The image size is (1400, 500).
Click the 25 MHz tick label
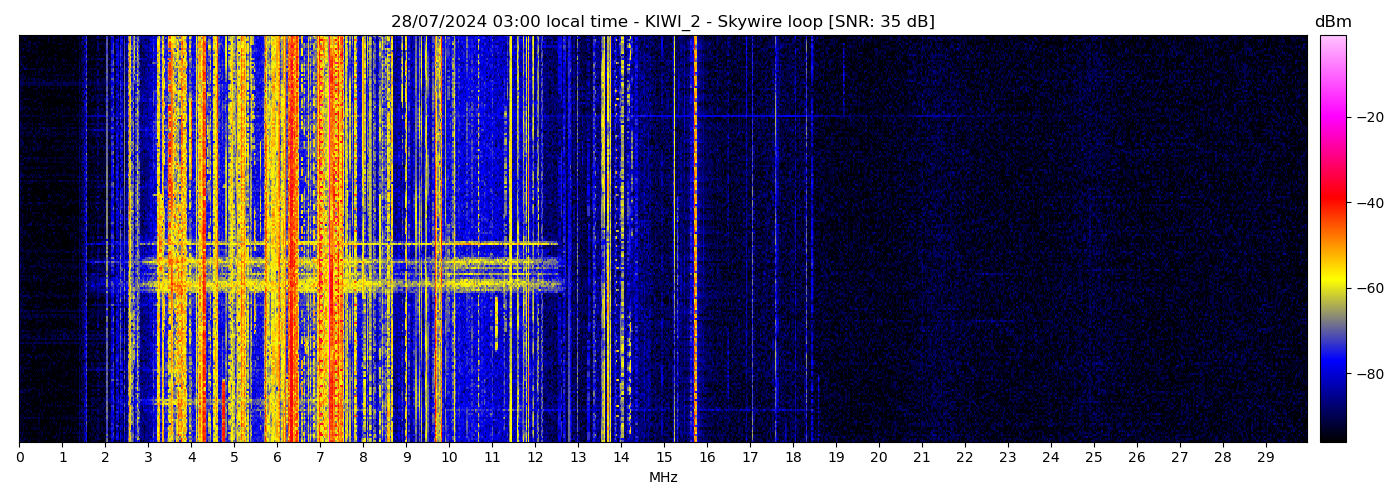(x=1094, y=458)
